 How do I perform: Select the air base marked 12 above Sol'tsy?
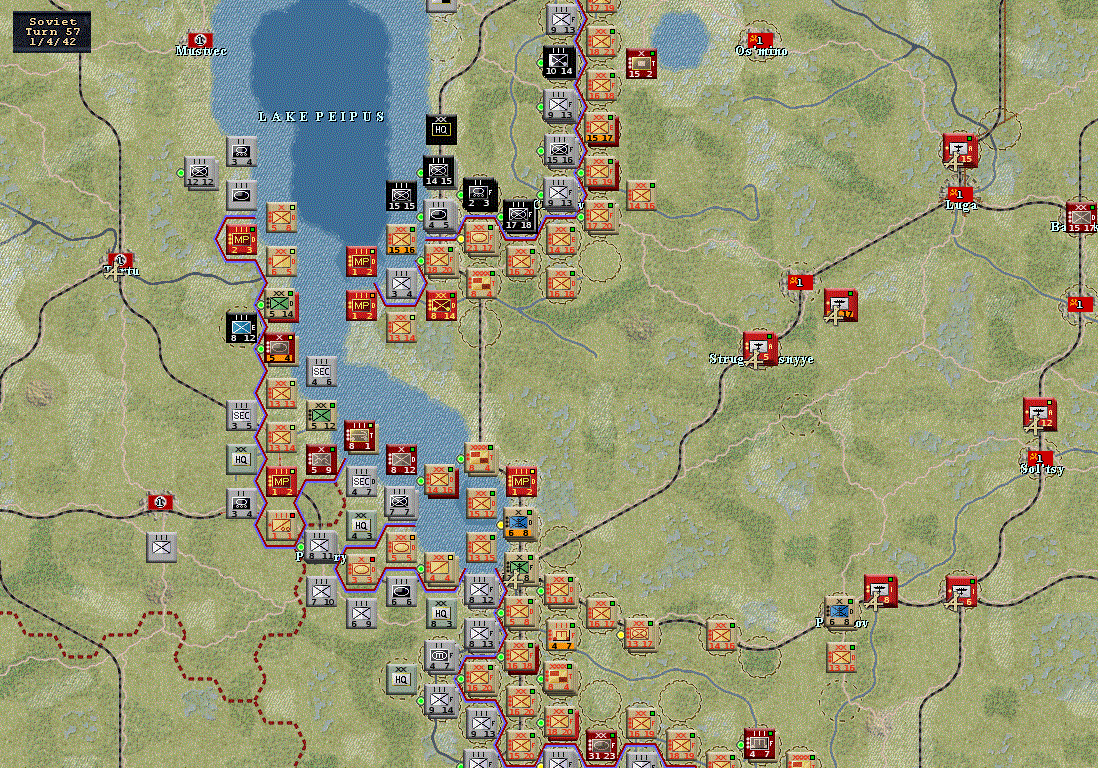1039,414
